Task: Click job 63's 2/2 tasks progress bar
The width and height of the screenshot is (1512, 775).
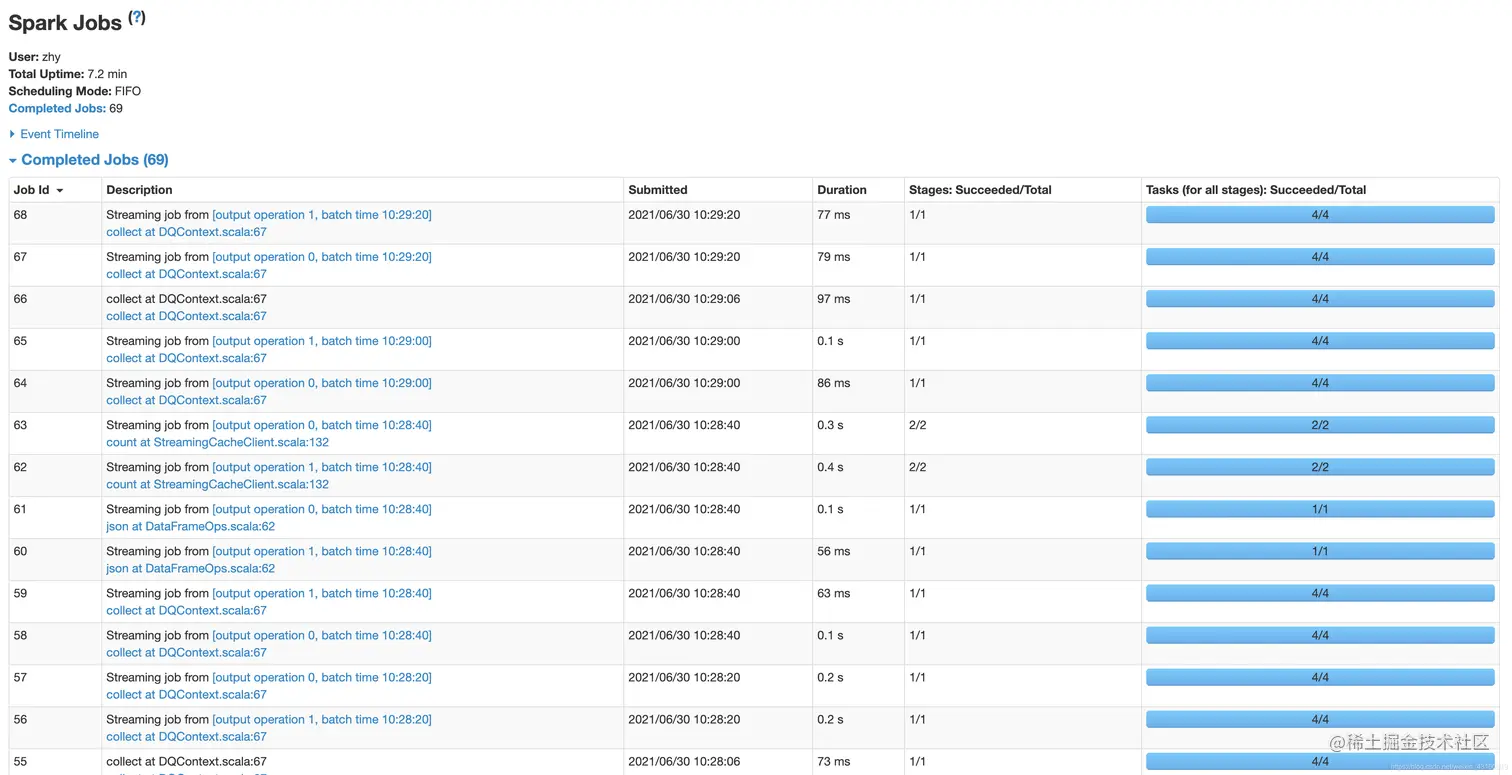Action: pos(1320,425)
